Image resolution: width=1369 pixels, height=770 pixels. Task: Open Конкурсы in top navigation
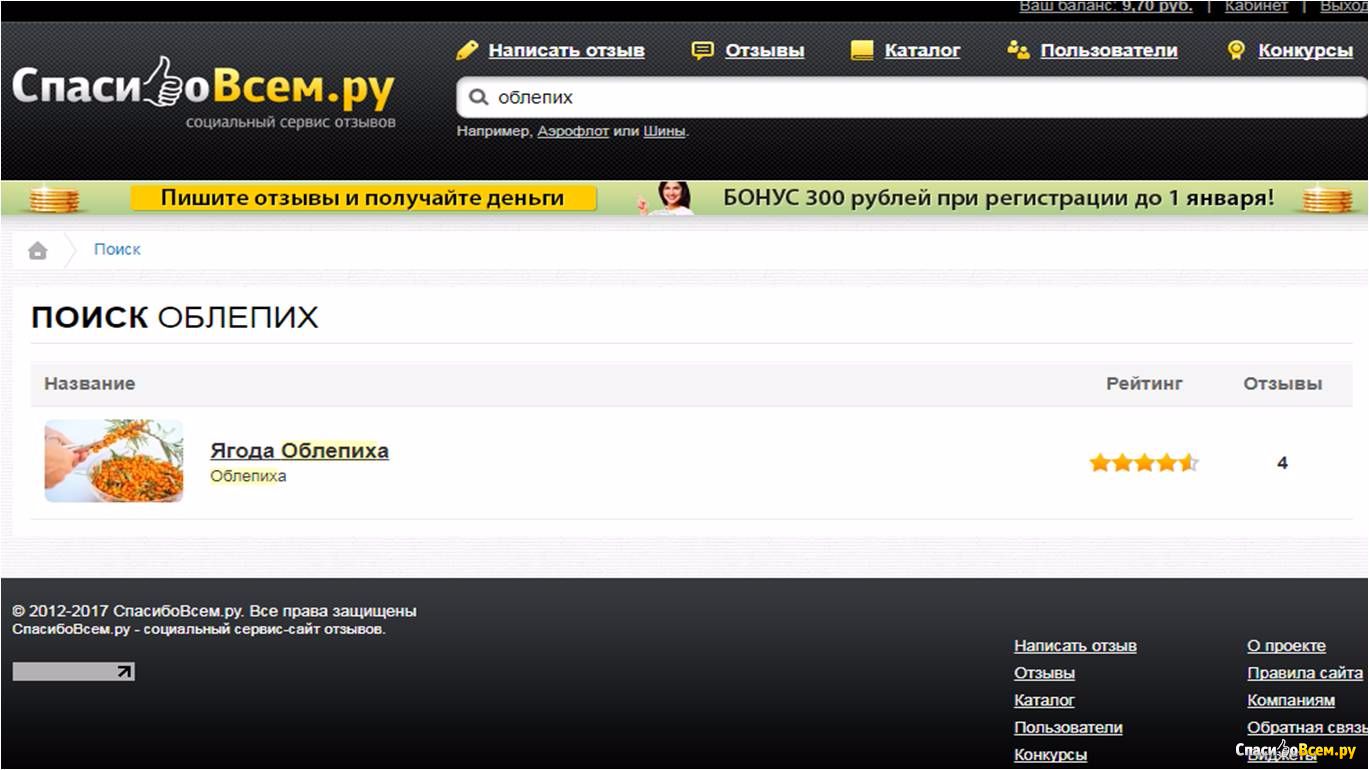tap(1305, 51)
